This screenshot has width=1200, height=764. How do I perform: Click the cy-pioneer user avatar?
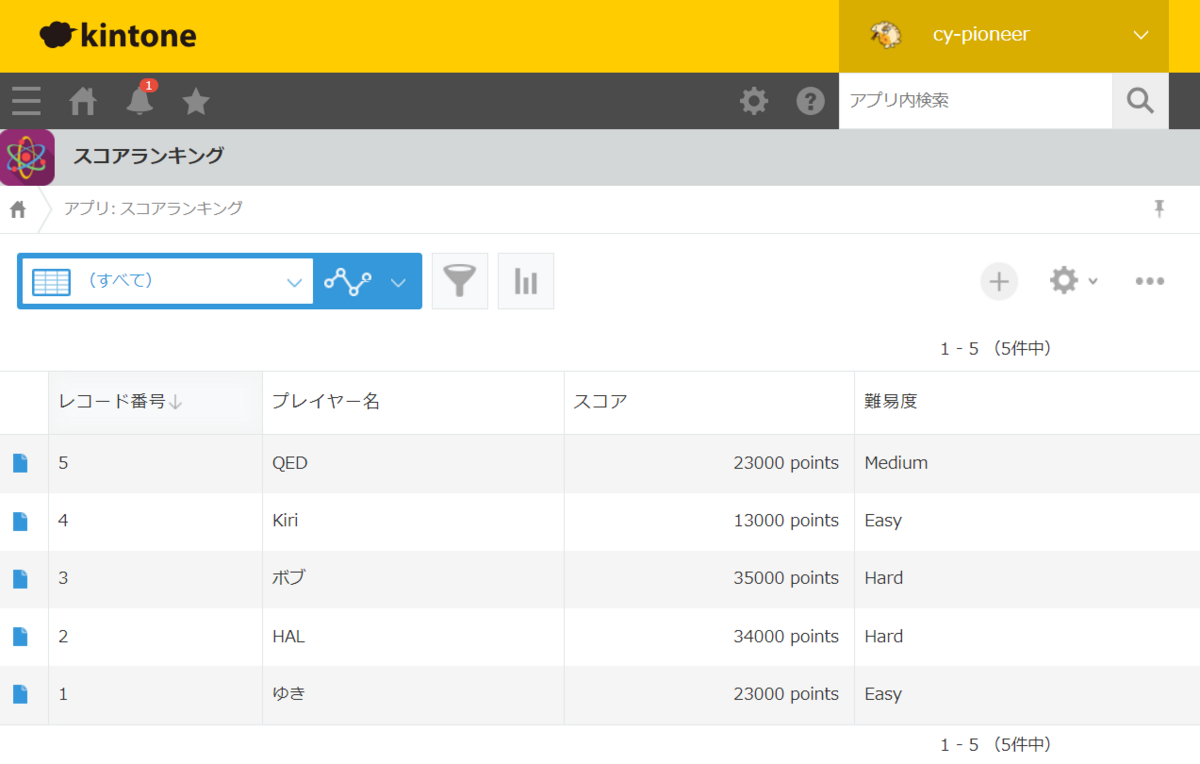point(885,35)
